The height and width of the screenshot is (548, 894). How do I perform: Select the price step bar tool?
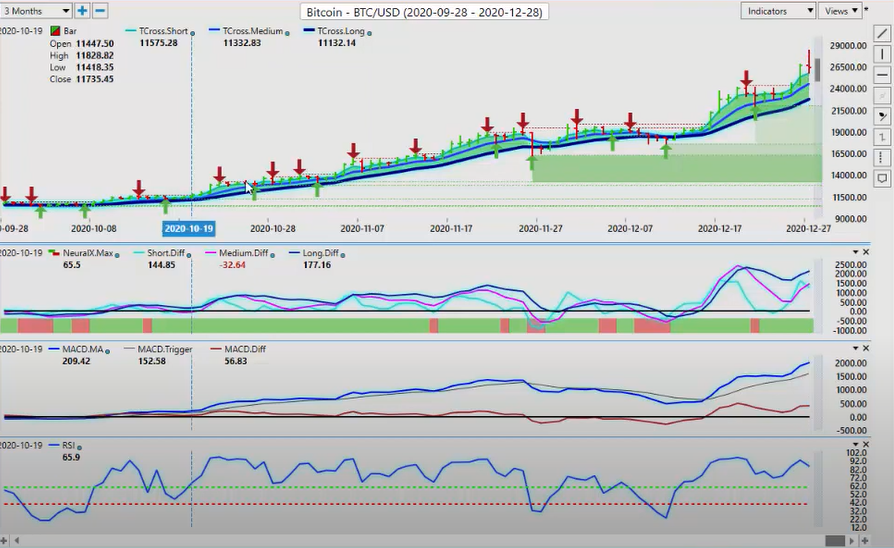tap(882, 137)
